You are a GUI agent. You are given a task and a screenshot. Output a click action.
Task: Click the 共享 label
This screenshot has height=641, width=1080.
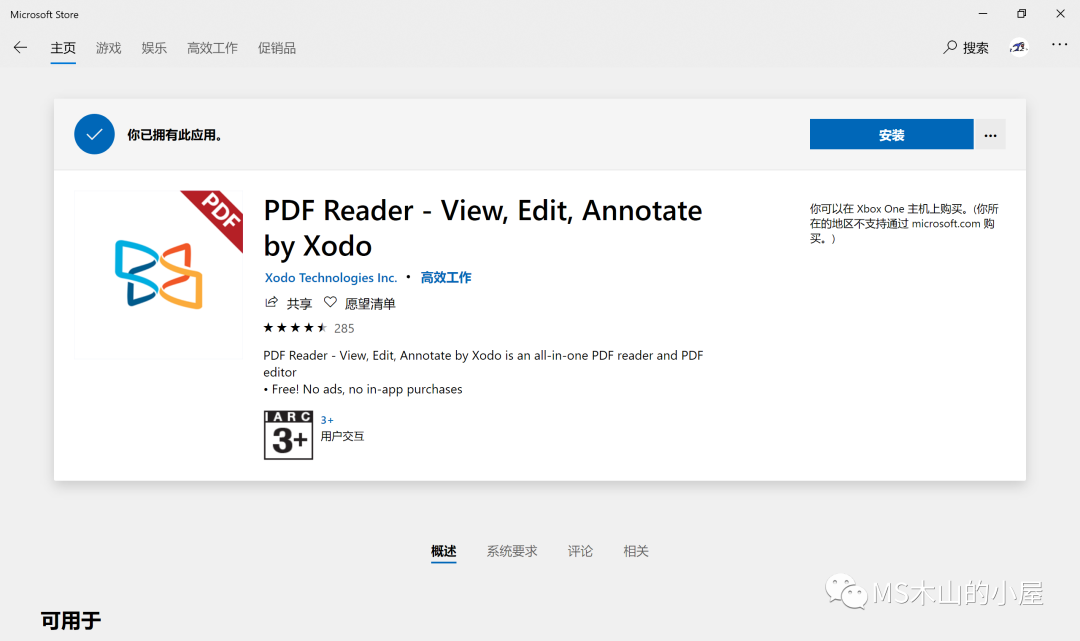pos(299,304)
